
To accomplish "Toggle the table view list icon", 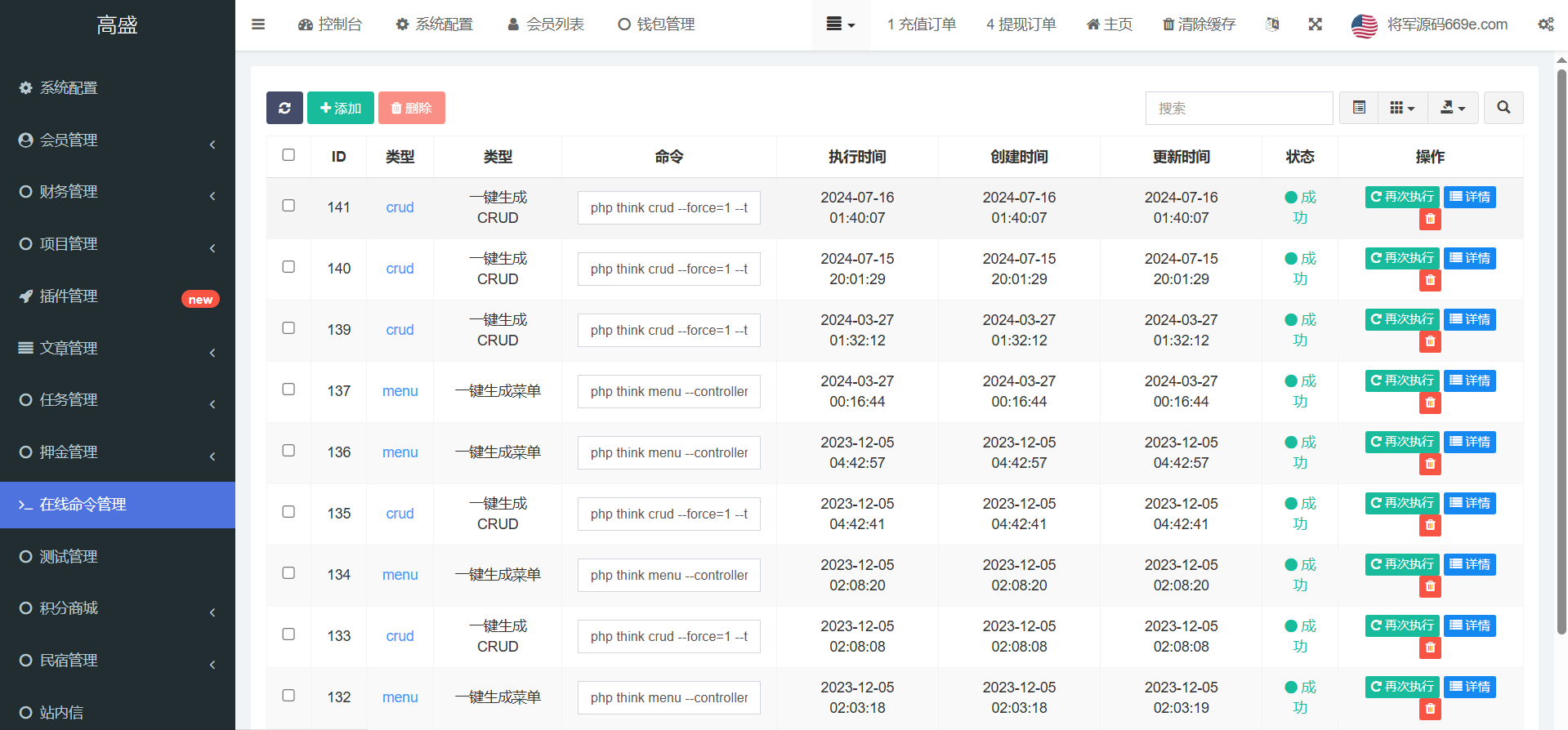I will click(1359, 108).
